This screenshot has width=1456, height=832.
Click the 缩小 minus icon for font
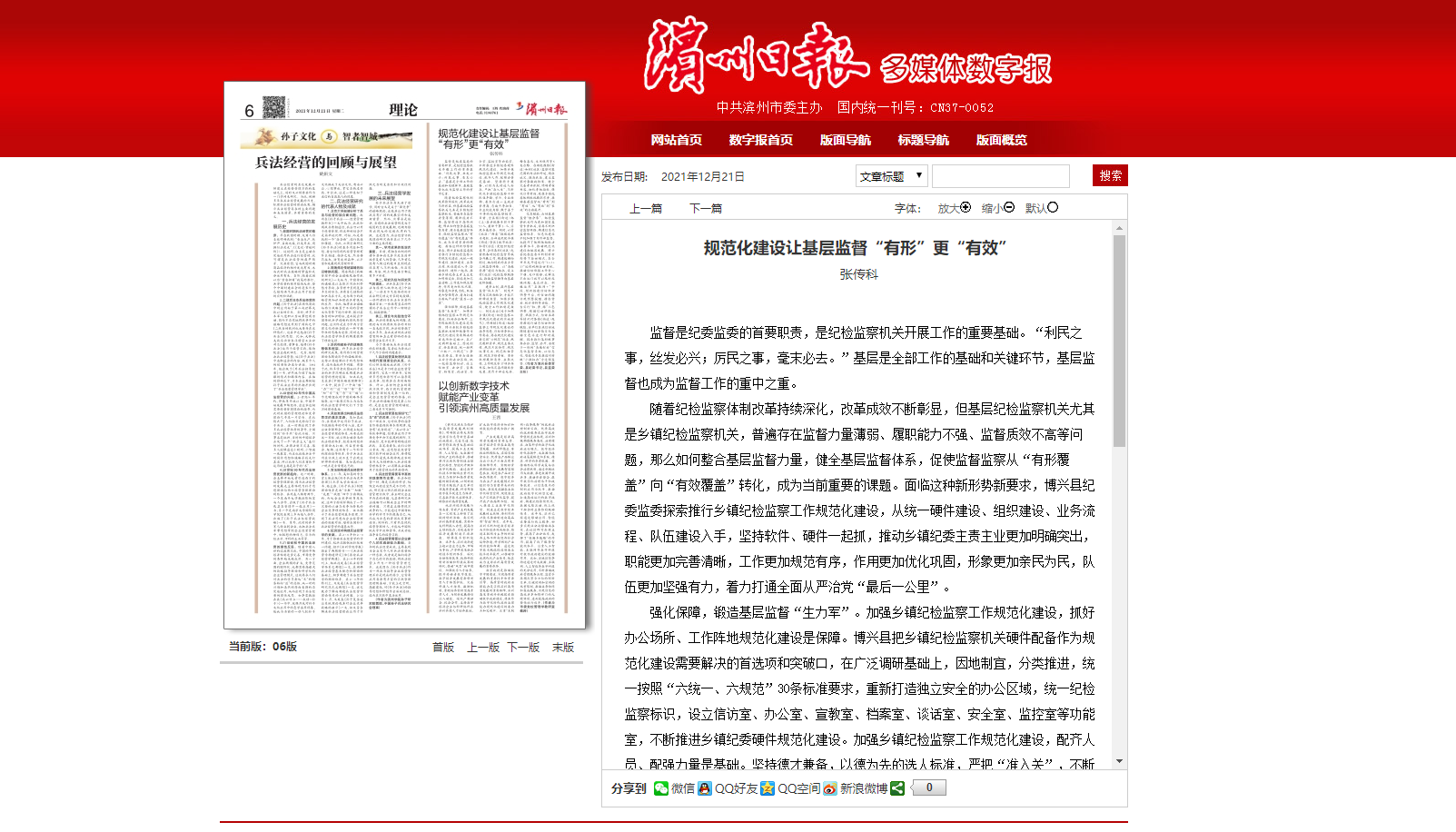1009,207
